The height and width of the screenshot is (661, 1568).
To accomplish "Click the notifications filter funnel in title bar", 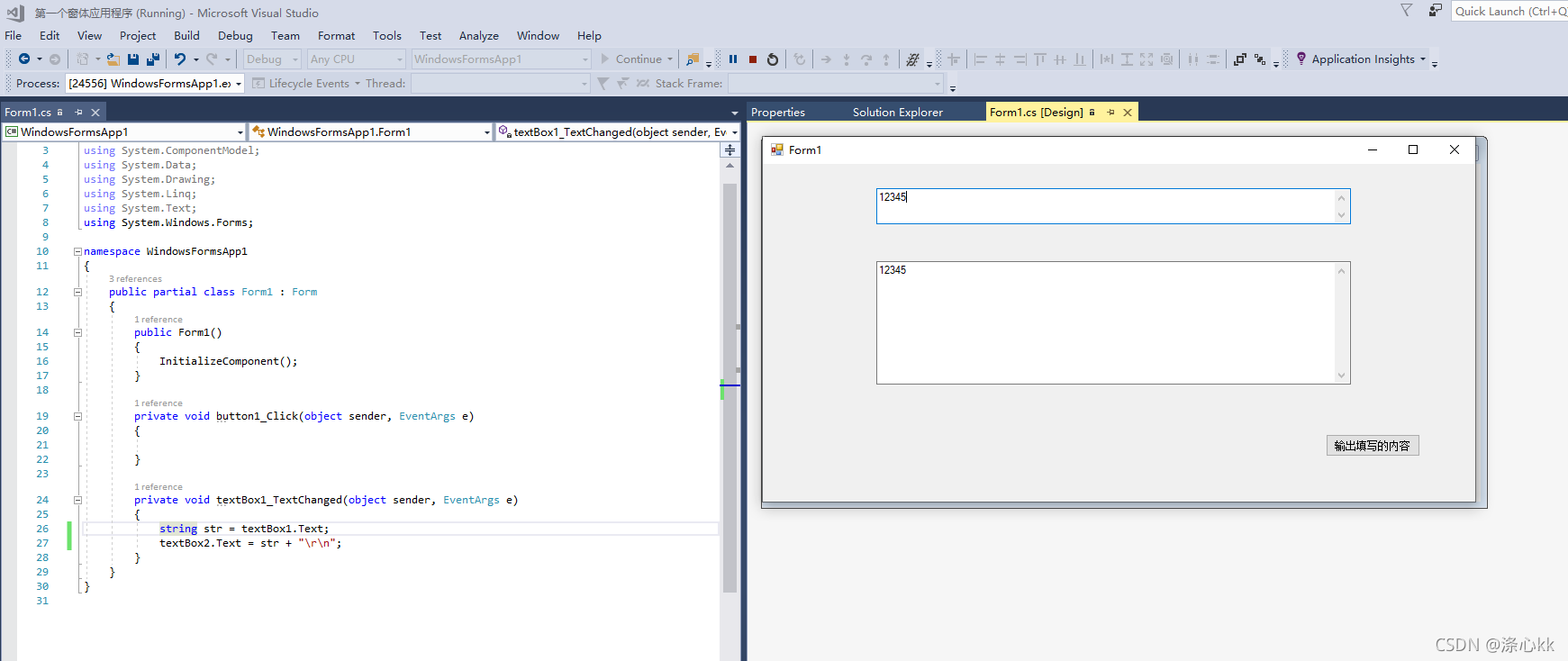I will [x=1406, y=11].
